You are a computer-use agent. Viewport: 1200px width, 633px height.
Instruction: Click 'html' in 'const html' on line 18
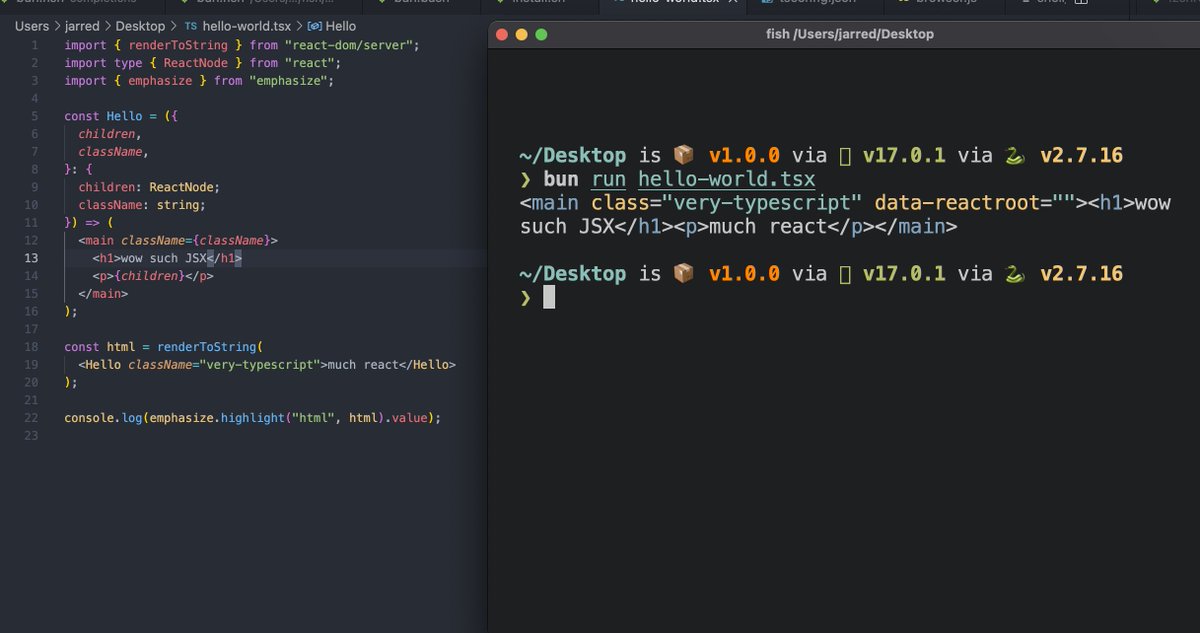121,347
